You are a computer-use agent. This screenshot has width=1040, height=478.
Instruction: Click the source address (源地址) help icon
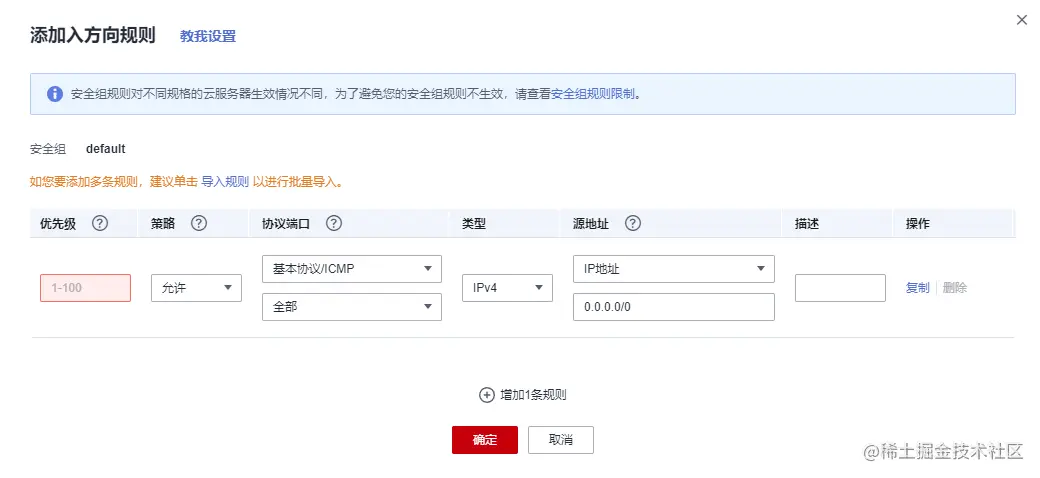[x=633, y=223]
